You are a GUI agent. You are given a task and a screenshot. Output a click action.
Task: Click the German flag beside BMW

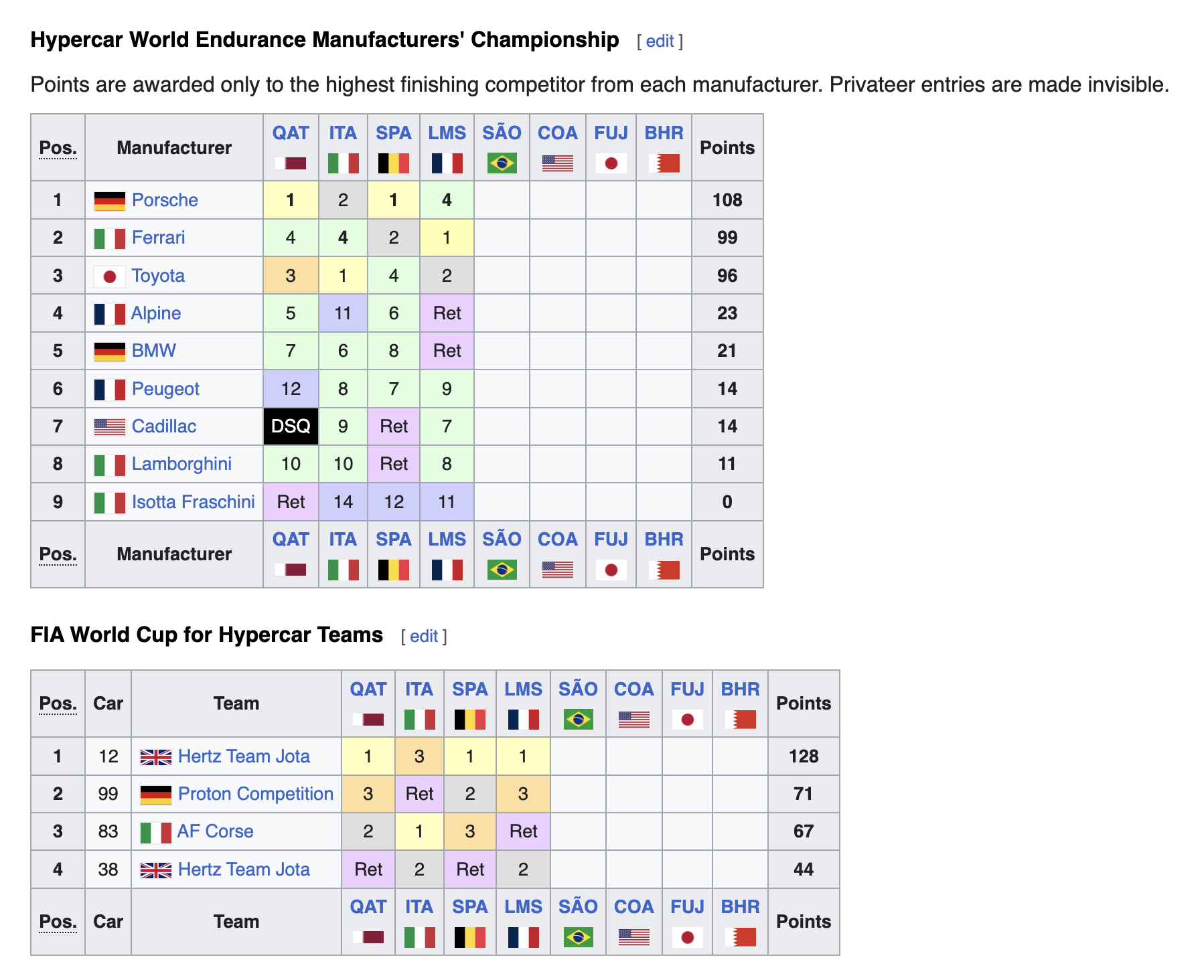(x=109, y=351)
